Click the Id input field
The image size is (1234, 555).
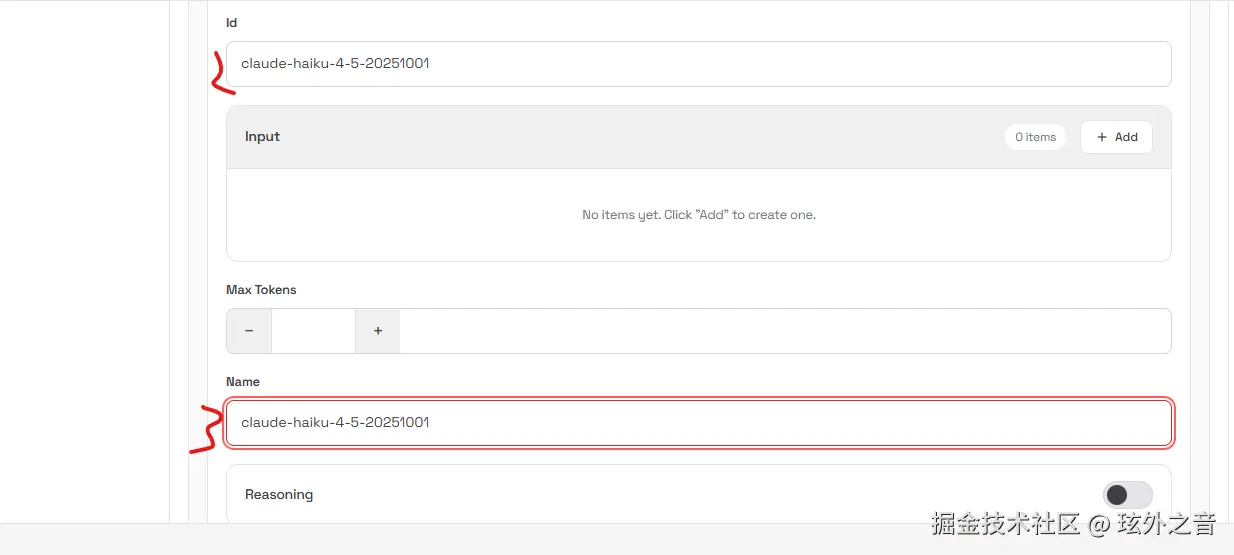click(x=698, y=64)
